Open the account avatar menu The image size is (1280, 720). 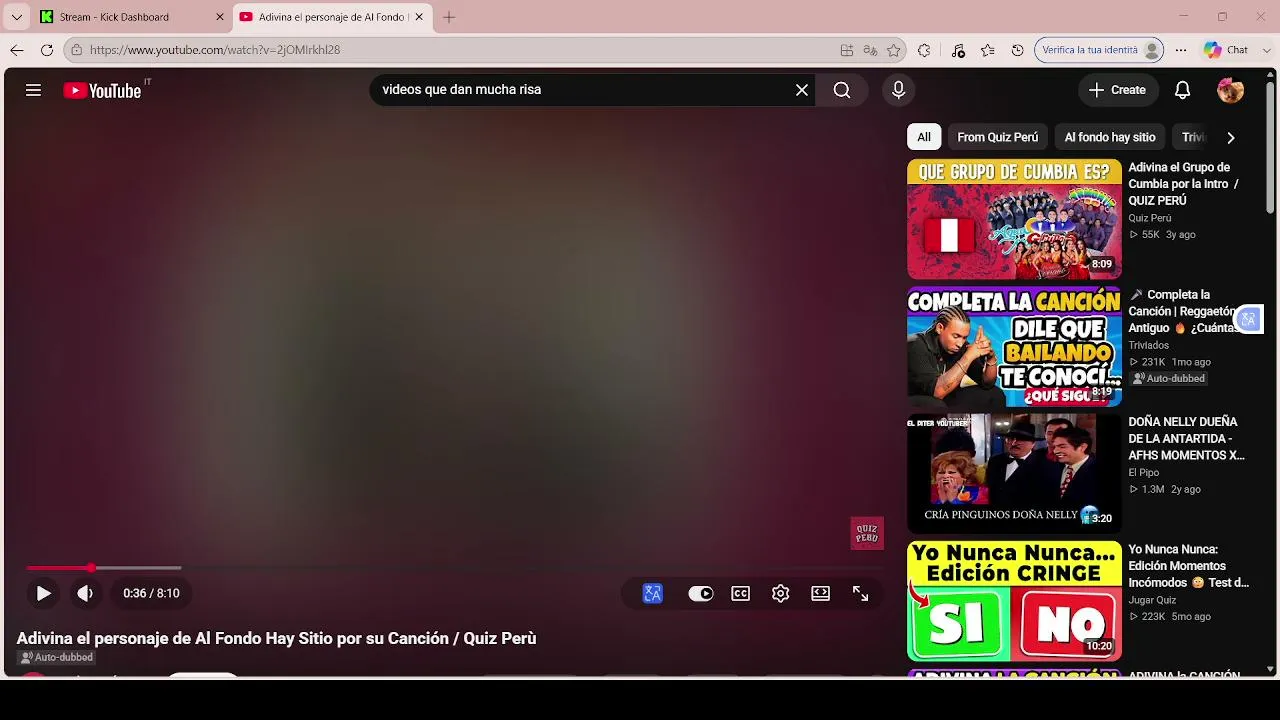click(x=1230, y=90)
